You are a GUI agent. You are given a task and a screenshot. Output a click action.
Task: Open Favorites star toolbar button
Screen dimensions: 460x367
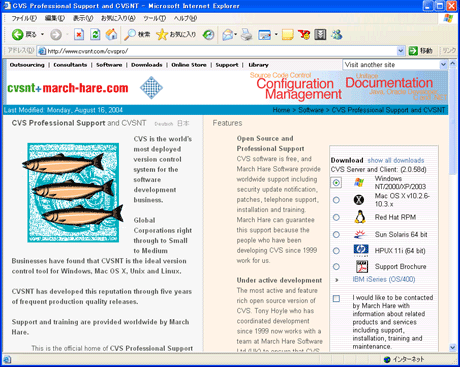[x=176, y=34]
